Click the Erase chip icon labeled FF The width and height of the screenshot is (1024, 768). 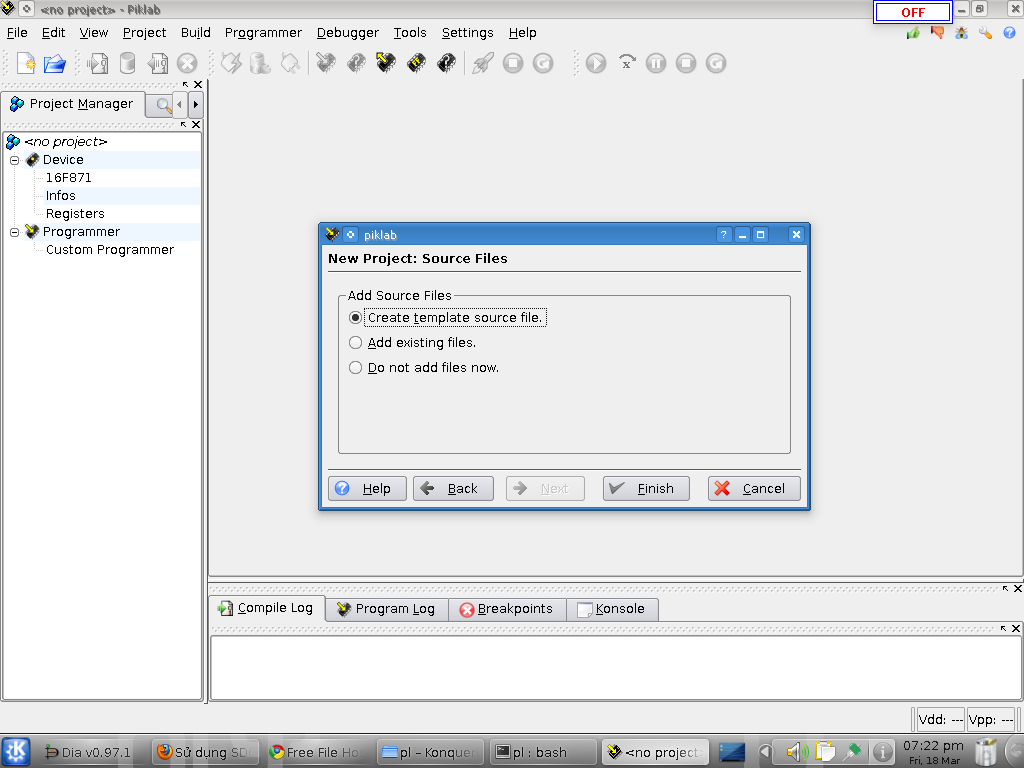[416, 63]
